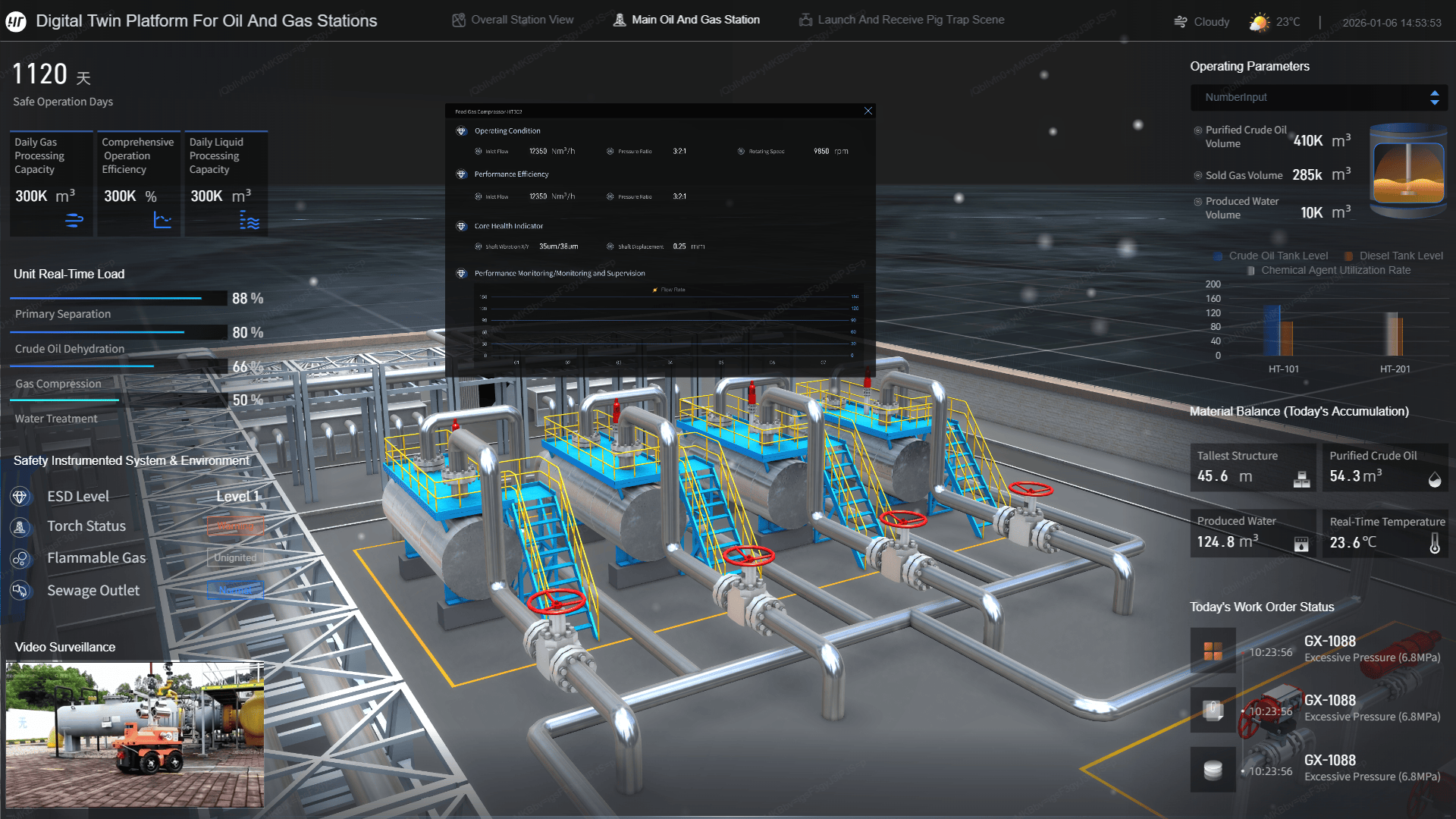This screenshot has height=819, width=1456.
Task: Open the Video Surveillance thumbnail
Action: 135,734
